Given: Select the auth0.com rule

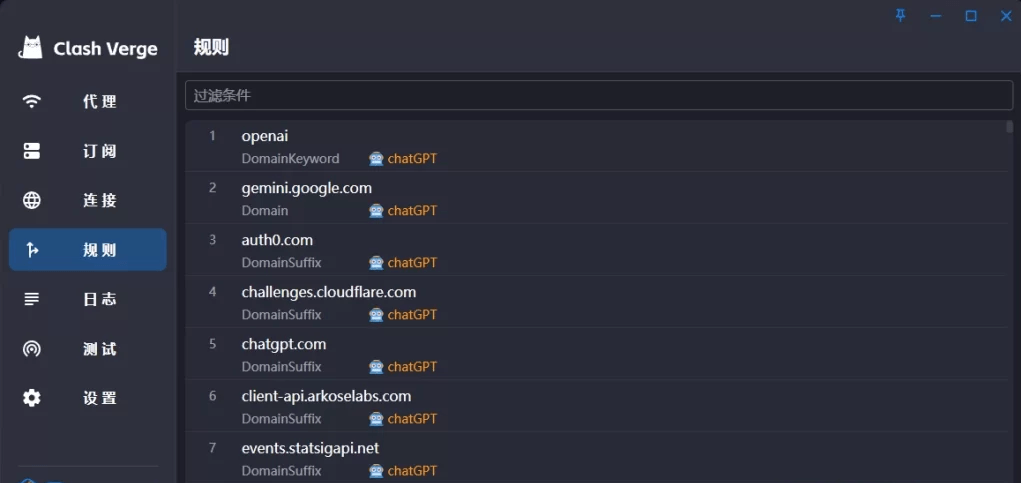Looking at the screenshot, I should pos(277,241).
